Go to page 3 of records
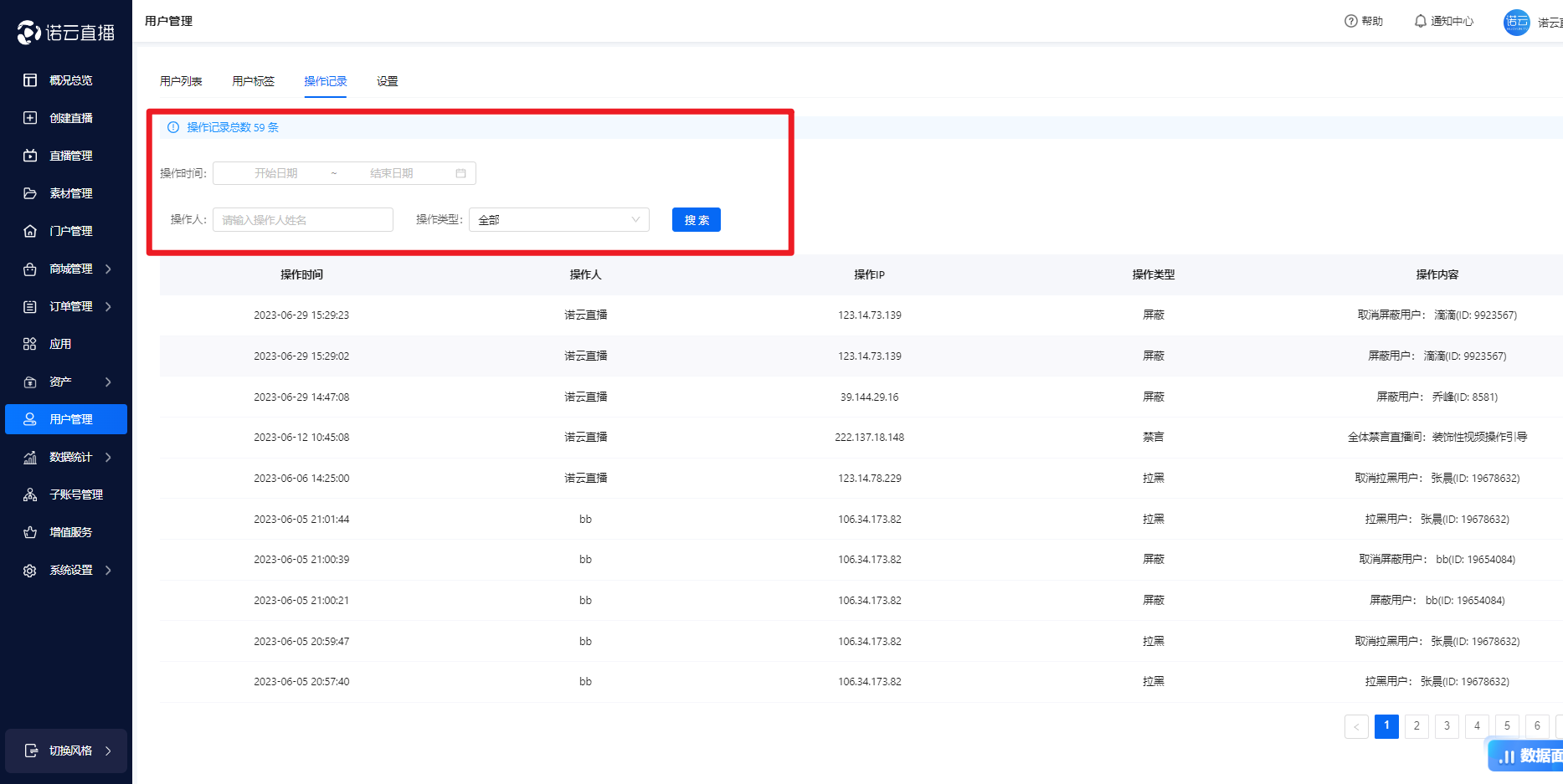This screenshot has width=1563, height=784. click(x=1447, y=726)
